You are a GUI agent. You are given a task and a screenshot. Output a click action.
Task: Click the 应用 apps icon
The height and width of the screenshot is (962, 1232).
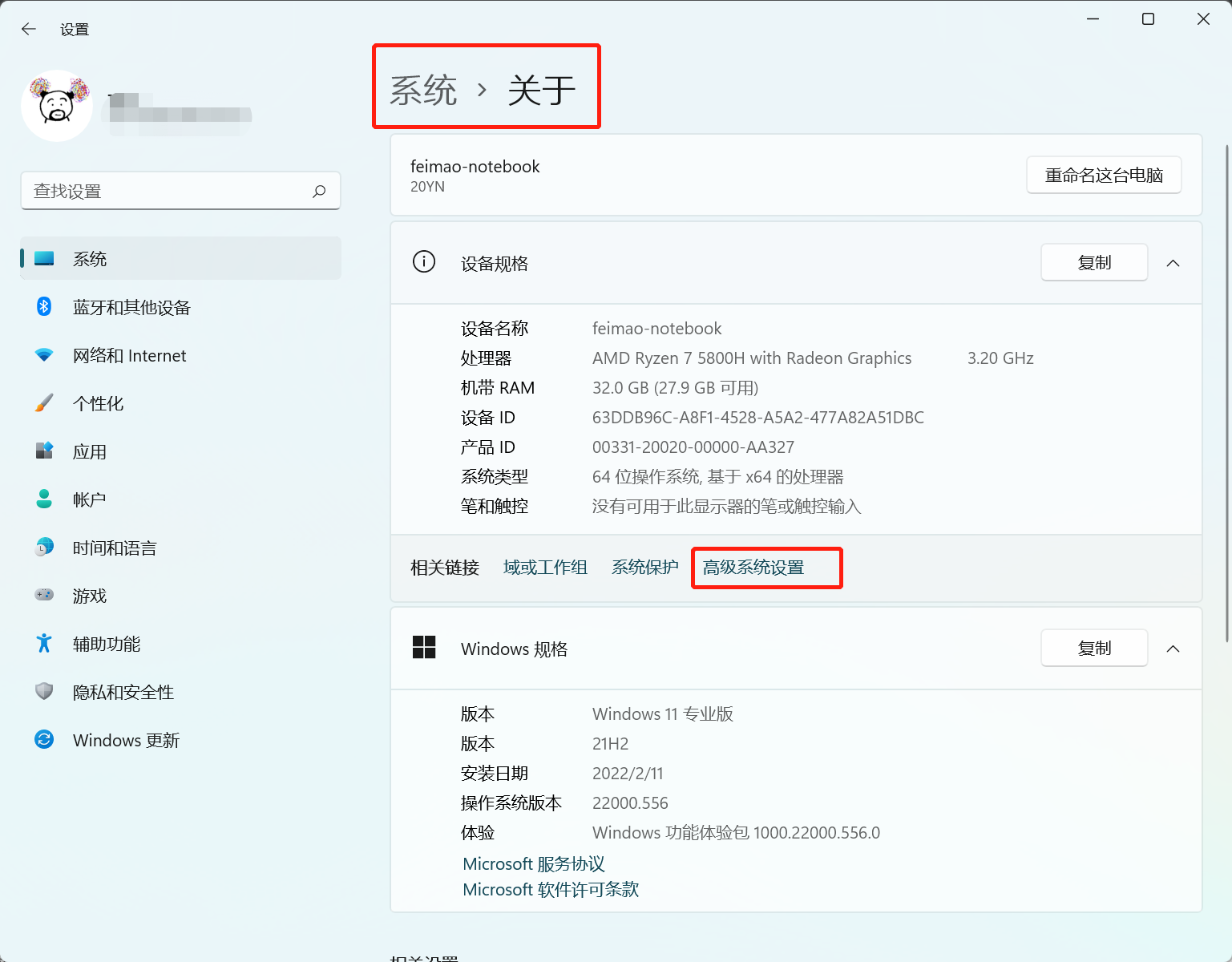(44, 451)
